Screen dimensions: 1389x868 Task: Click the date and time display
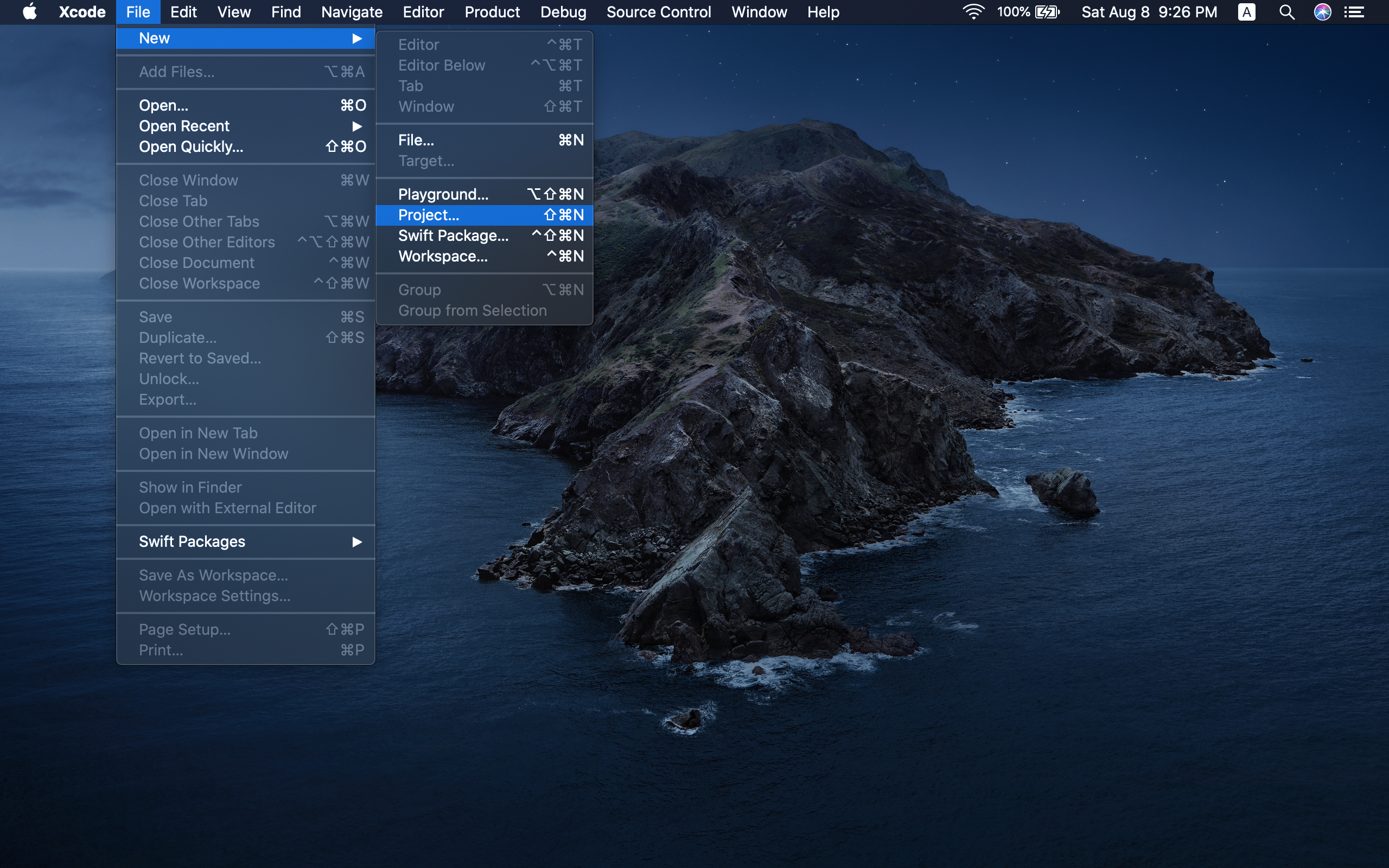pos(1149,11)
